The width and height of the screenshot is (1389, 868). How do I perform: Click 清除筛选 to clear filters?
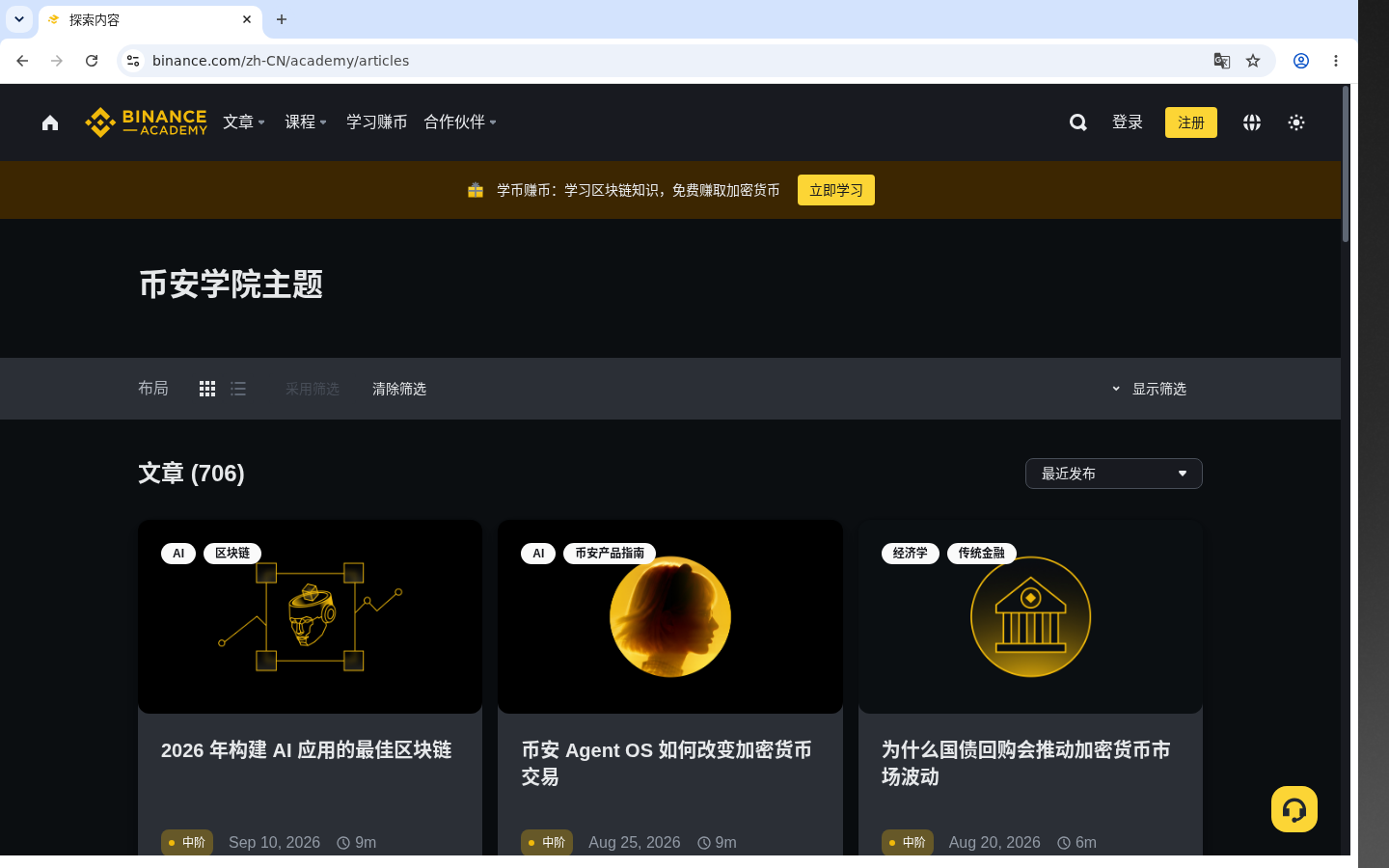click(399, 389)
